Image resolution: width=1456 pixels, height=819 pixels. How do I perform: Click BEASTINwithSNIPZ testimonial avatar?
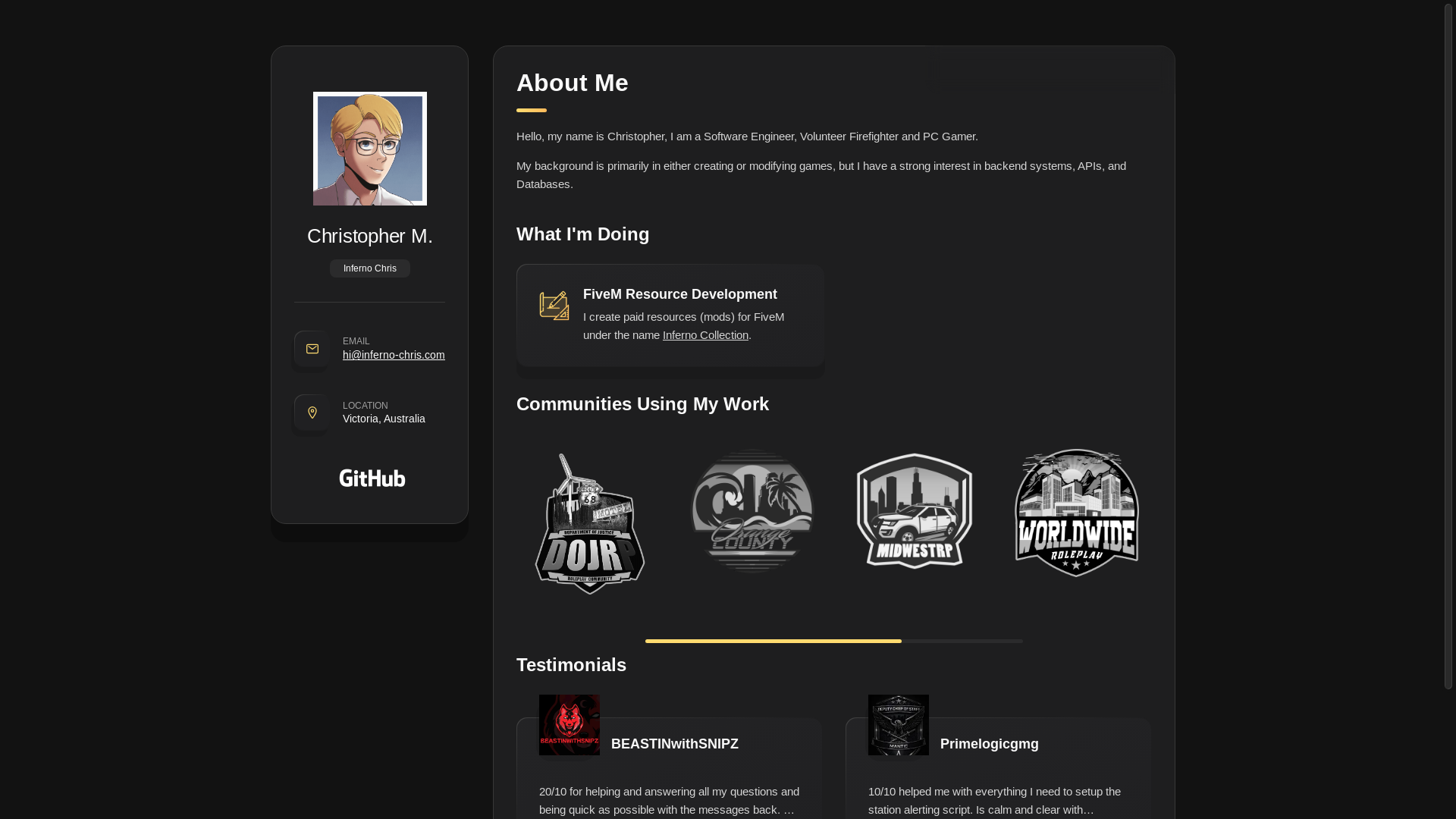[x=570, y=725]
